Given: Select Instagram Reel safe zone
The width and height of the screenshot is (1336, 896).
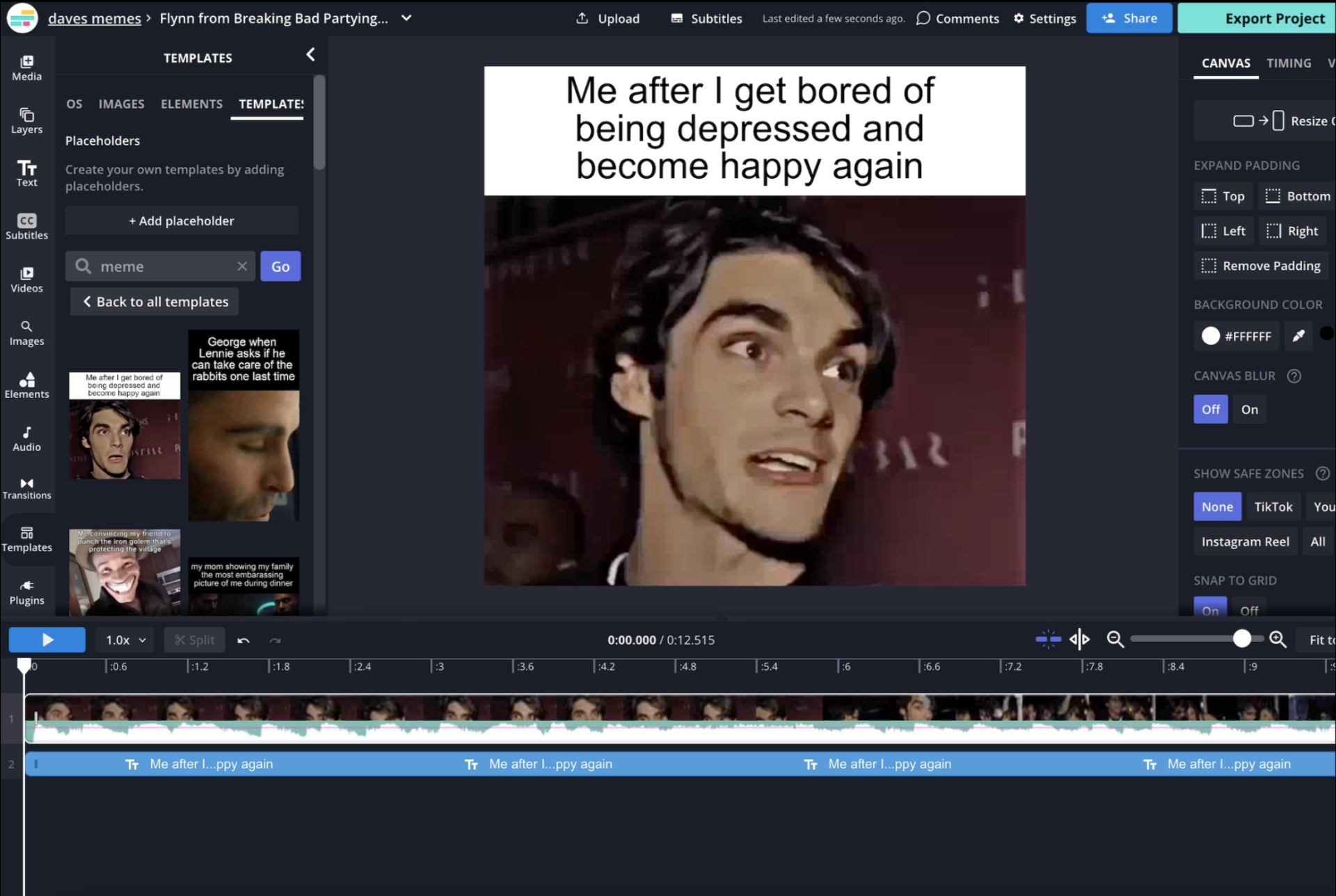Looking at the screenshot, I should pyautogui.click(x=1245, y=541).
